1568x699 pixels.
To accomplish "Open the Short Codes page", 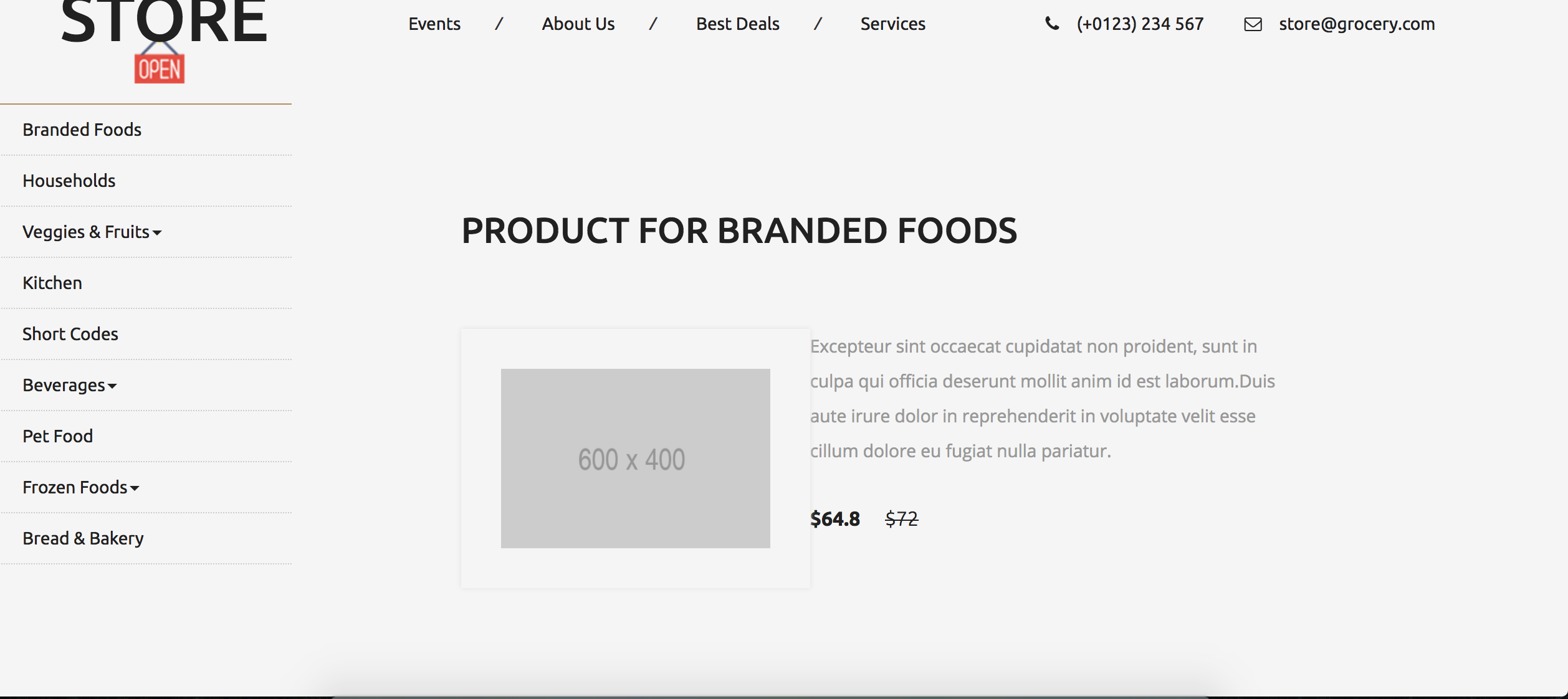I will click(70, 334).
